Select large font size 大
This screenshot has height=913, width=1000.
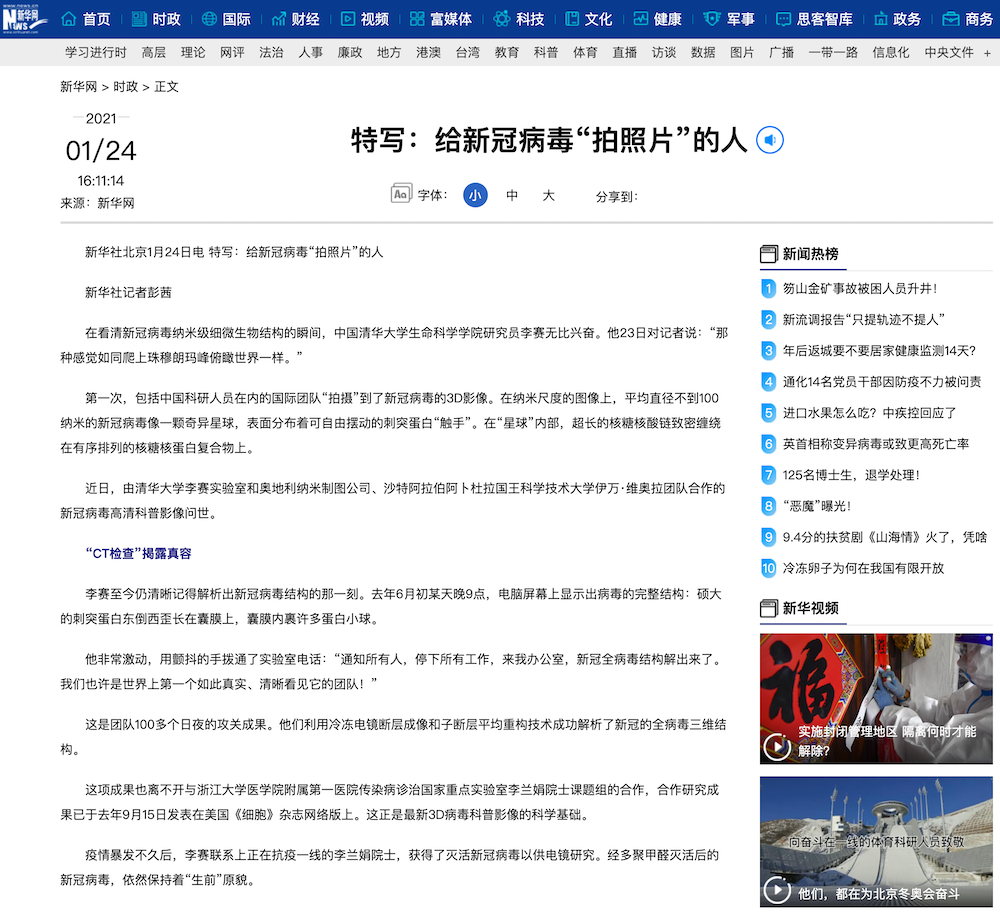click(x=548, y=195)
